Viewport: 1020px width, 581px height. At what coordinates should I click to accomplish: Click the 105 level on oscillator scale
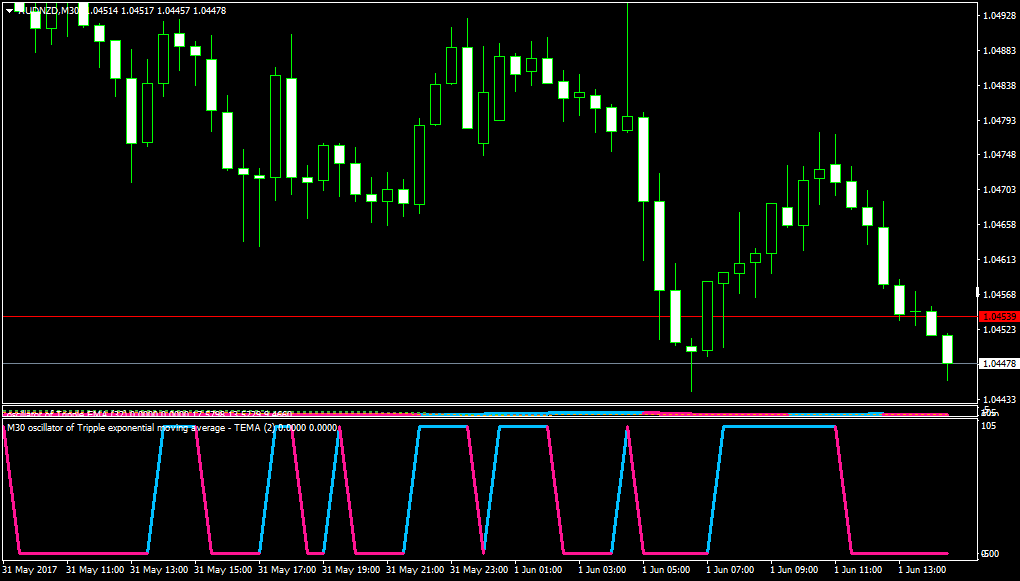(989, 426)
